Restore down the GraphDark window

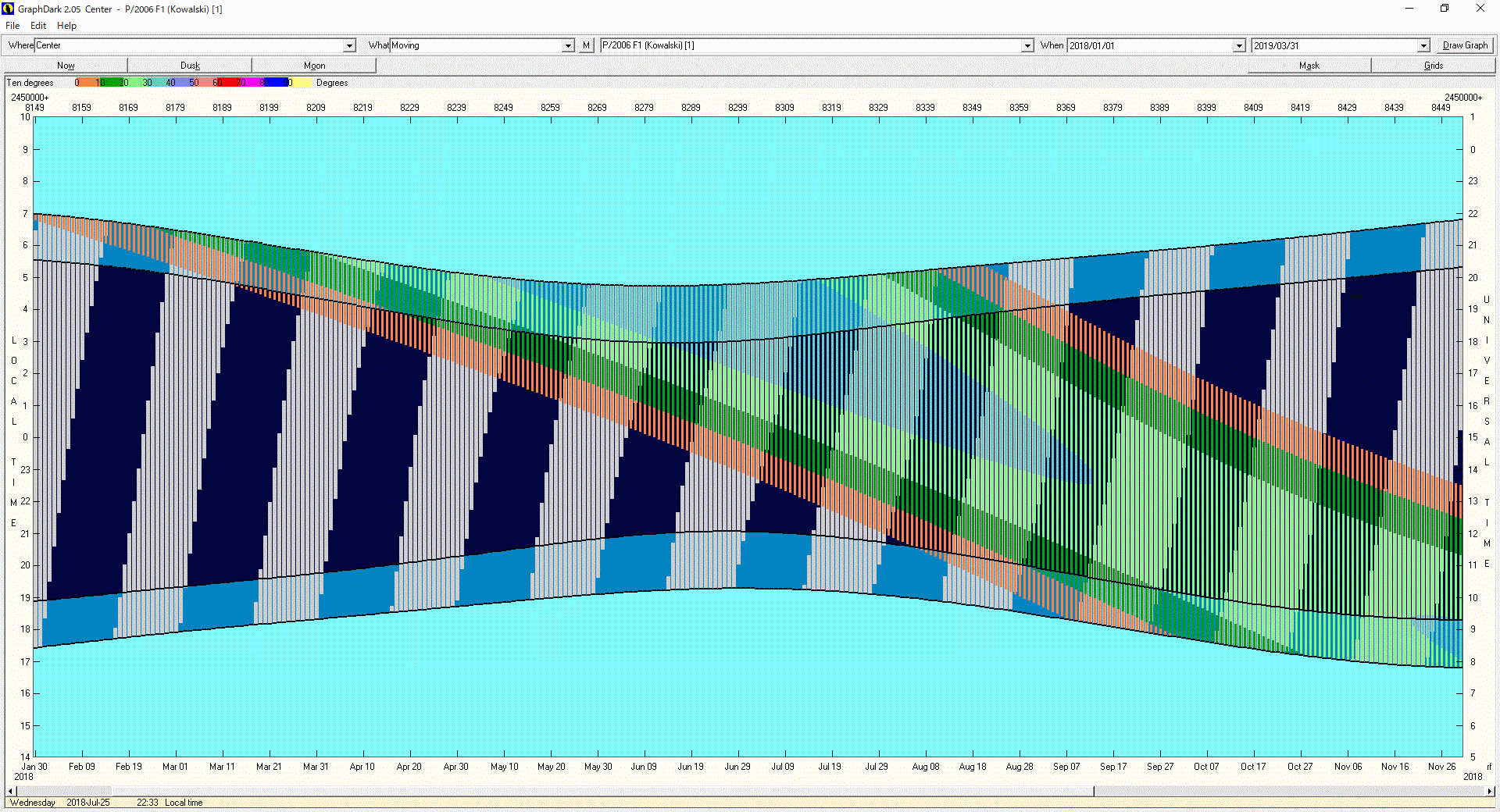click(1445, 9)
